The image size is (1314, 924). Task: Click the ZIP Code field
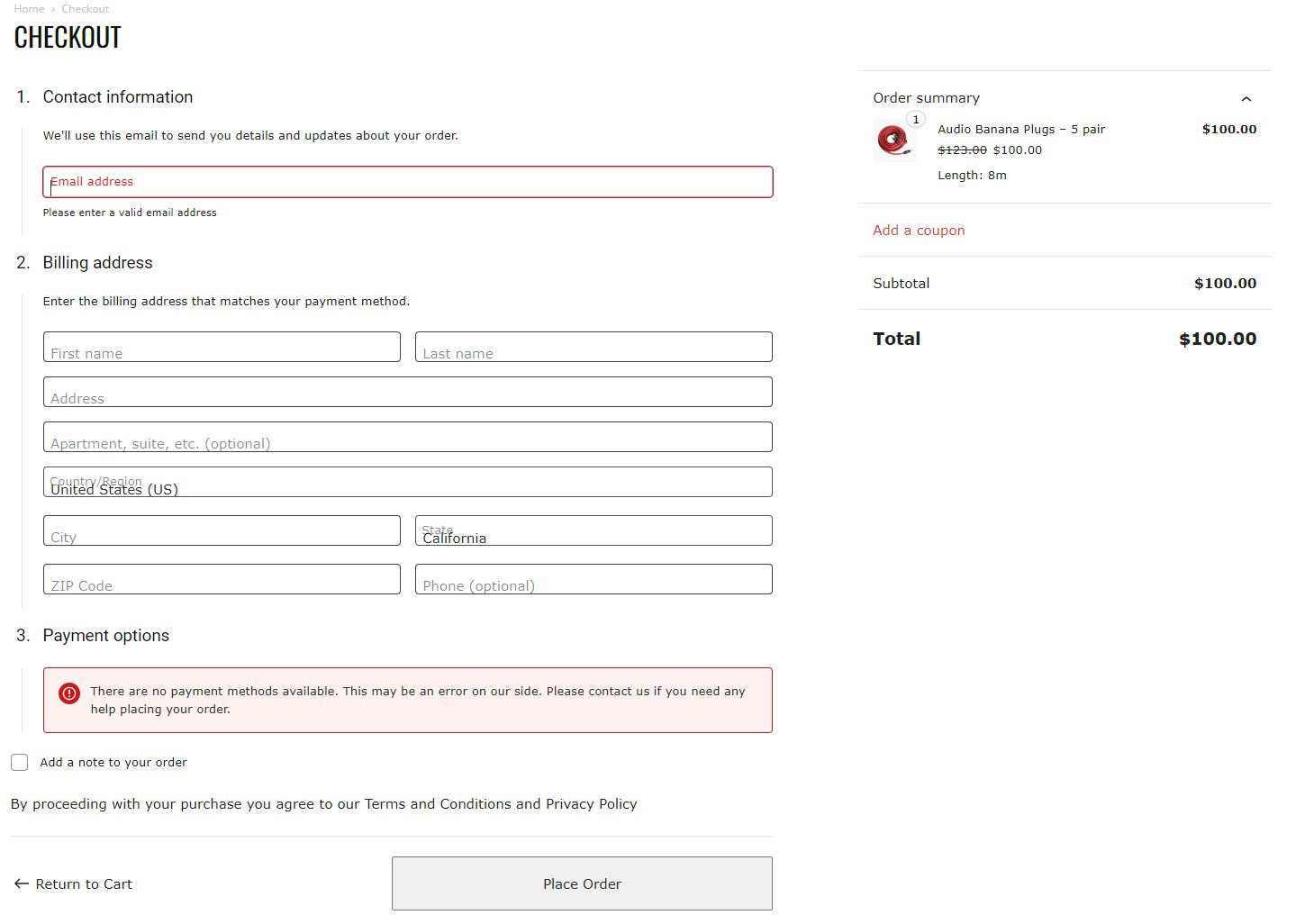[222, 579]
